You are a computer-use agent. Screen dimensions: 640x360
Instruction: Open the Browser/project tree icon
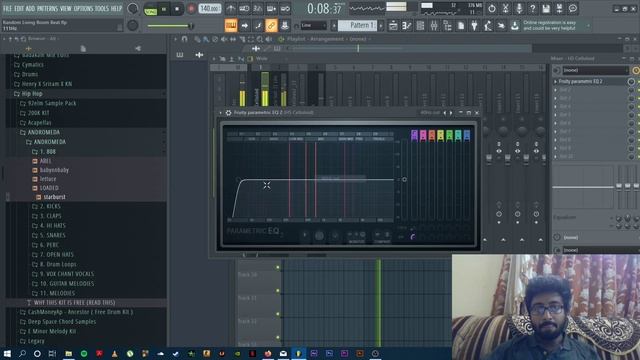click(x=447, y=26)
